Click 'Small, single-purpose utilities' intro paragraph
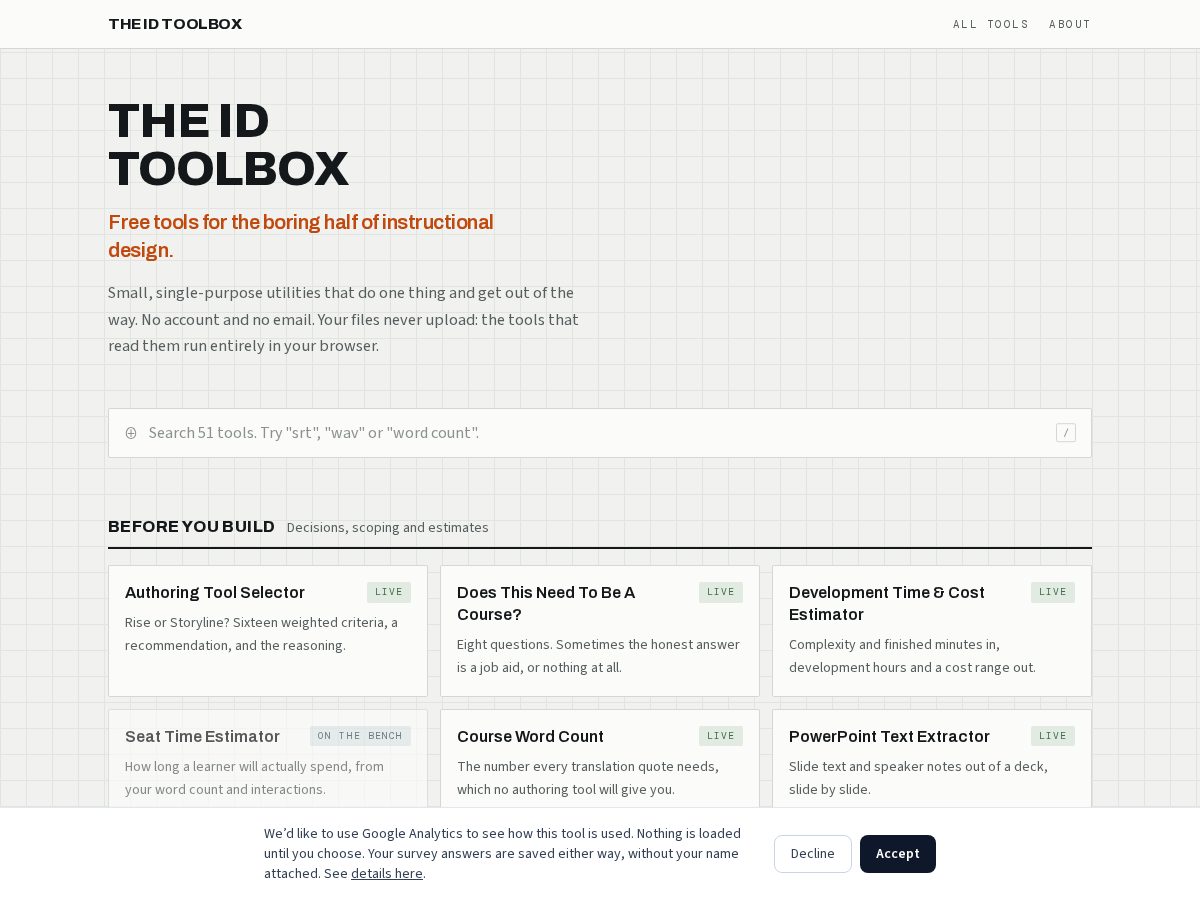1200x900 pixels. (343, 319)
